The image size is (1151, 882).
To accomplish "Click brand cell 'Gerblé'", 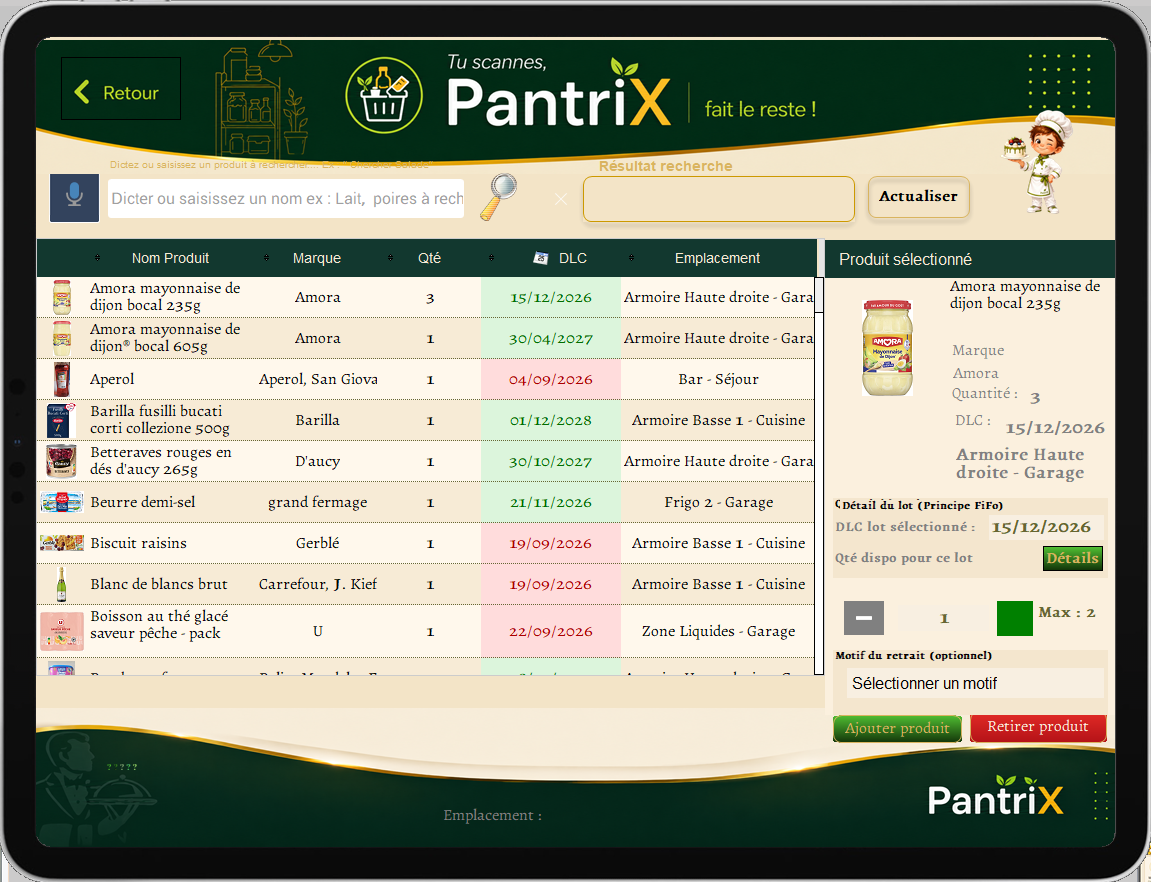I will click(317, 543).
